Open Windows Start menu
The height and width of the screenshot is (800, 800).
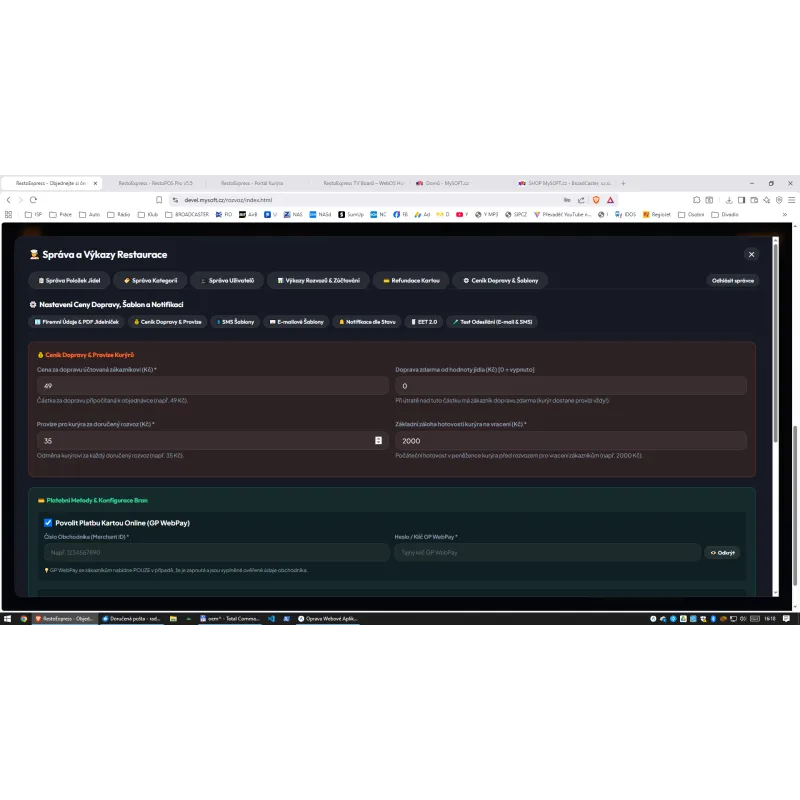point(8,618)
